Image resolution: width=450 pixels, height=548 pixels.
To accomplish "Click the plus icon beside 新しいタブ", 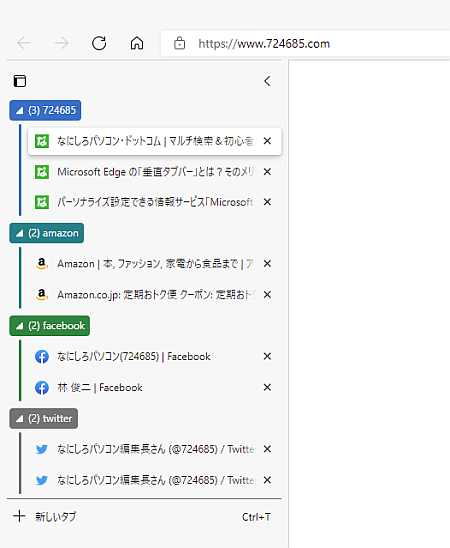I will pos(19,516).
